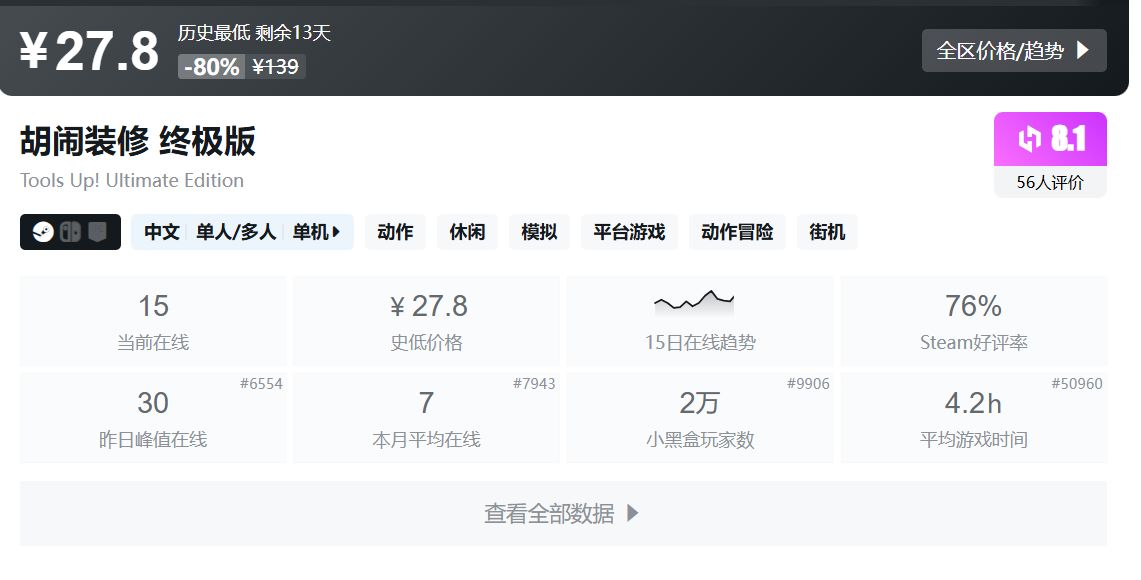Select the 动作冒险 tag

[737, 232]
